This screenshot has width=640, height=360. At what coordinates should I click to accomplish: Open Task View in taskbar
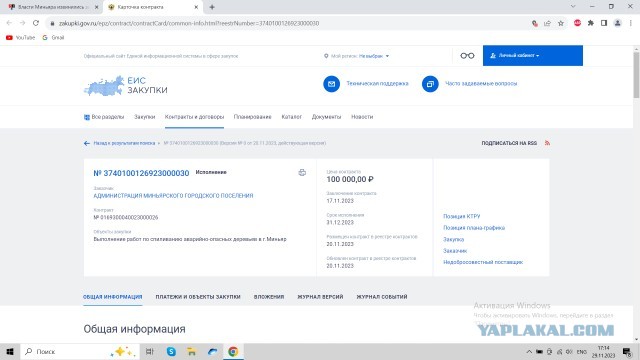coord(150,351)
